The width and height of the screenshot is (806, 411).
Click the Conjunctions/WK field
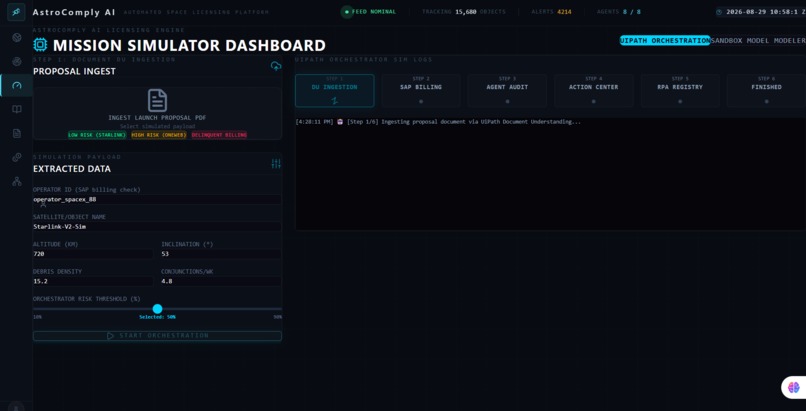pyautogui.click(x=222, y=281)
